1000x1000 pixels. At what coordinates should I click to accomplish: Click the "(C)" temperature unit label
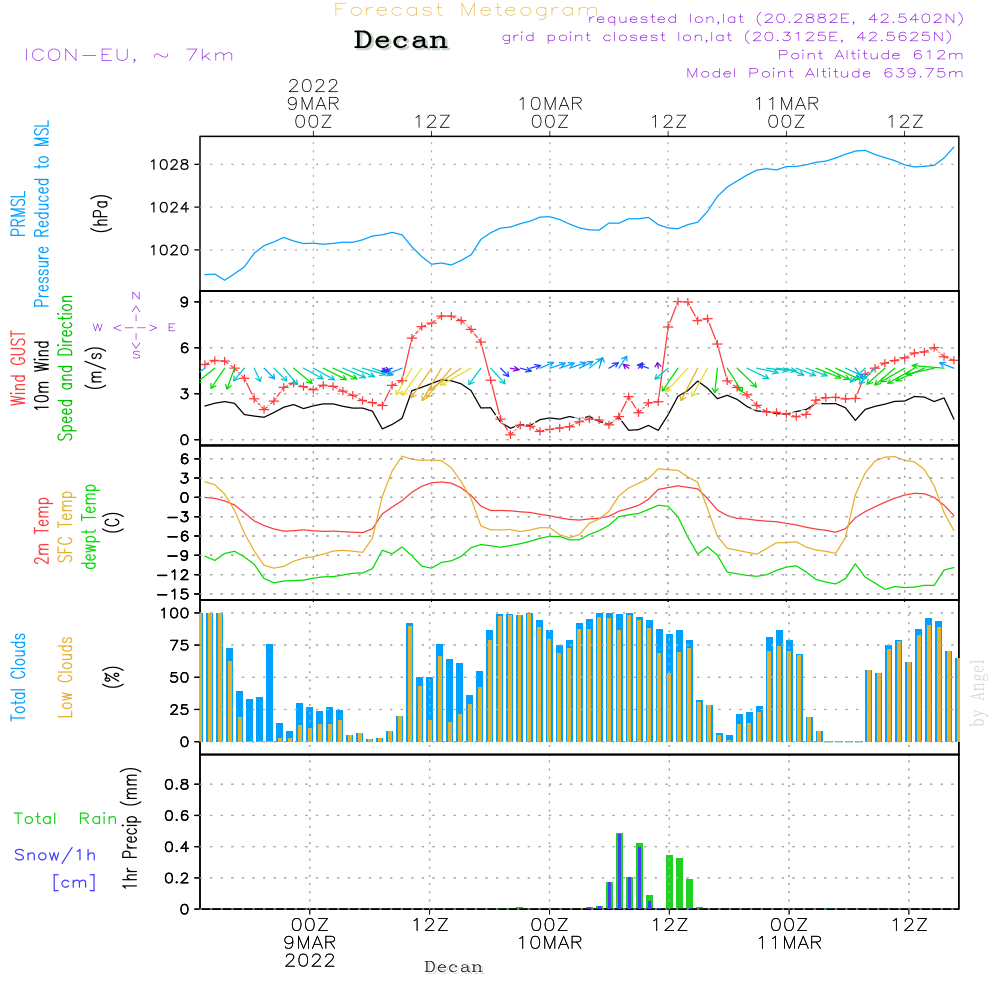(113, 522)
